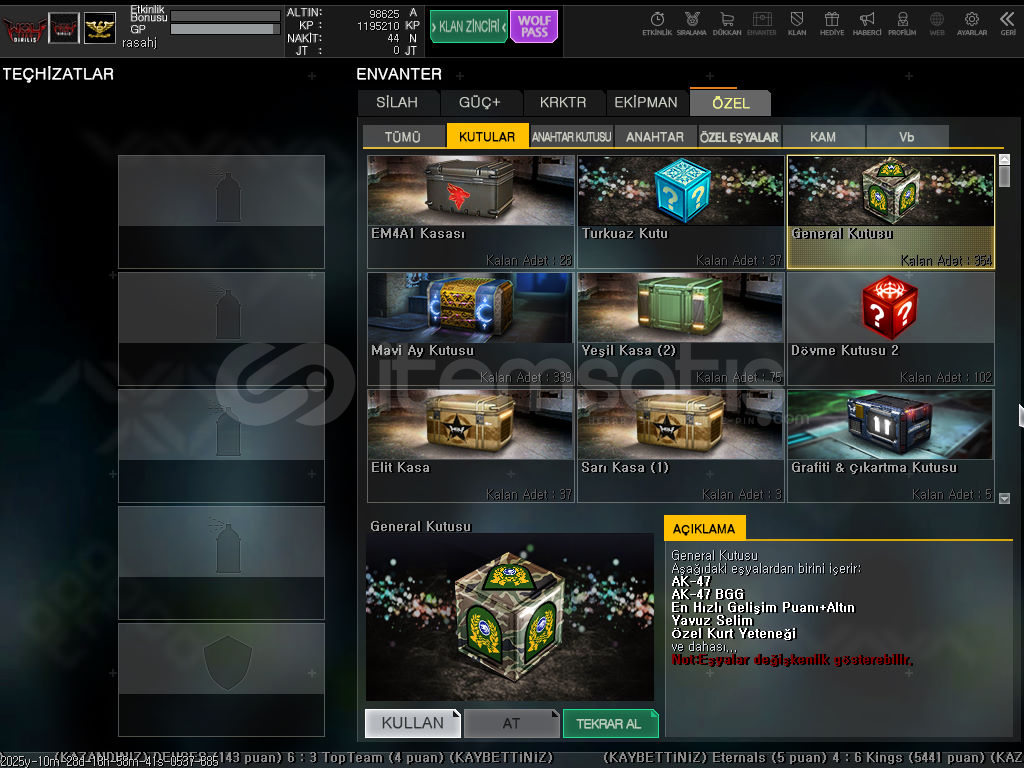The width and height of the screenshot is (1024, 768).
Task: Select the EM4A1 Kasası item
Action: click(471, 212)
